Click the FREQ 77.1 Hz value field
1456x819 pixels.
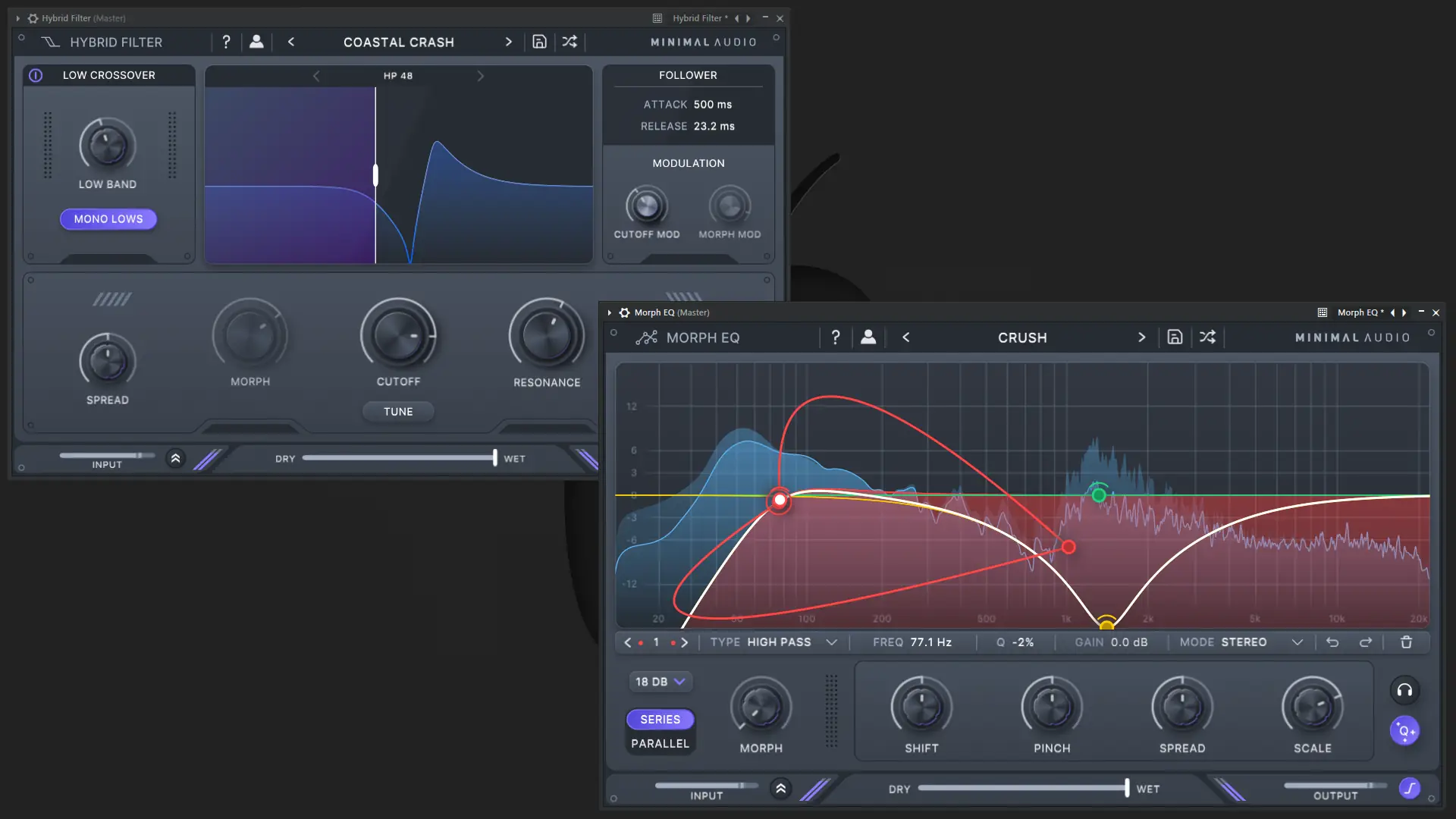pyautogui.click(x=930, y=642)
